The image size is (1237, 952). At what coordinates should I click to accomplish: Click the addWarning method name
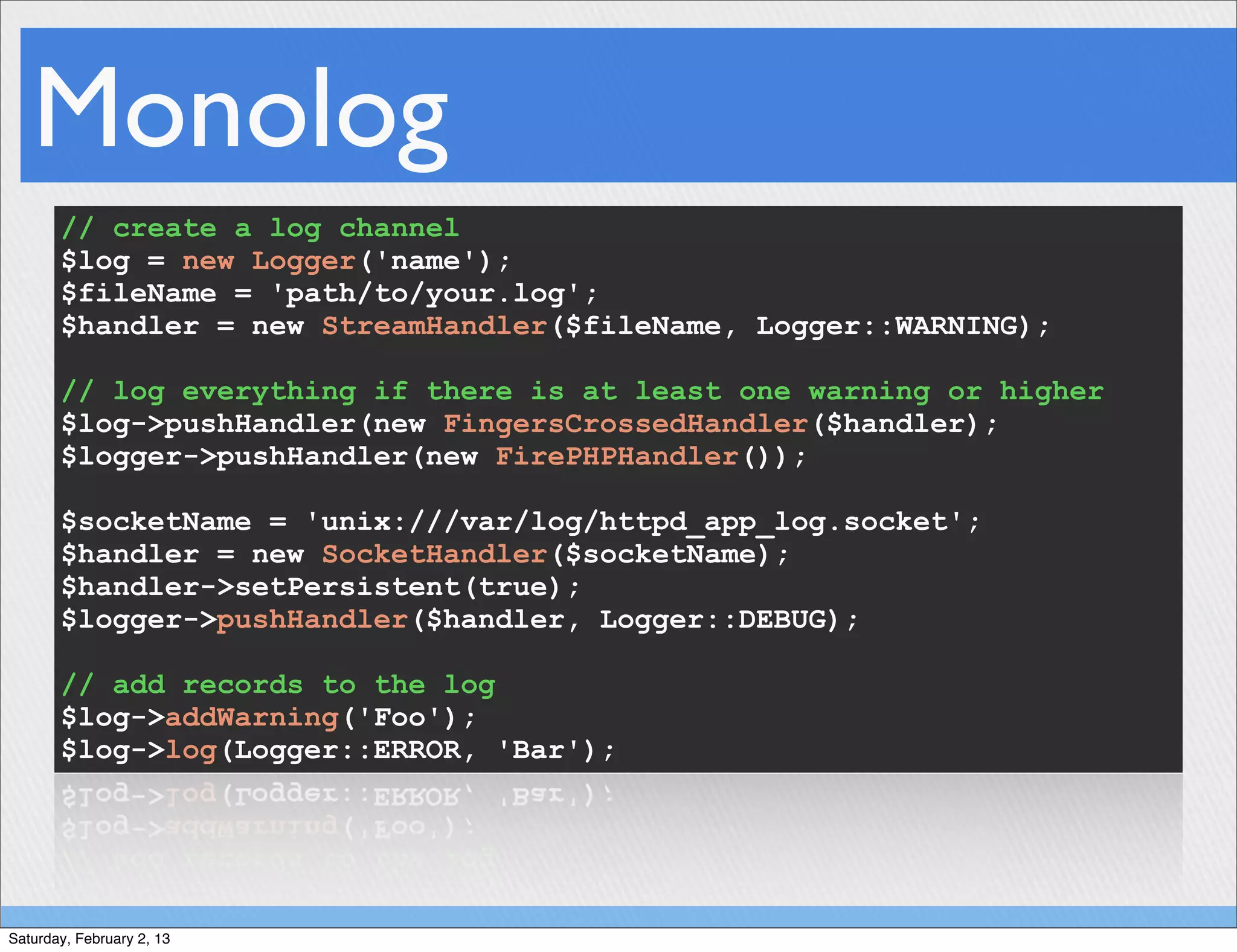click(252, 718)
